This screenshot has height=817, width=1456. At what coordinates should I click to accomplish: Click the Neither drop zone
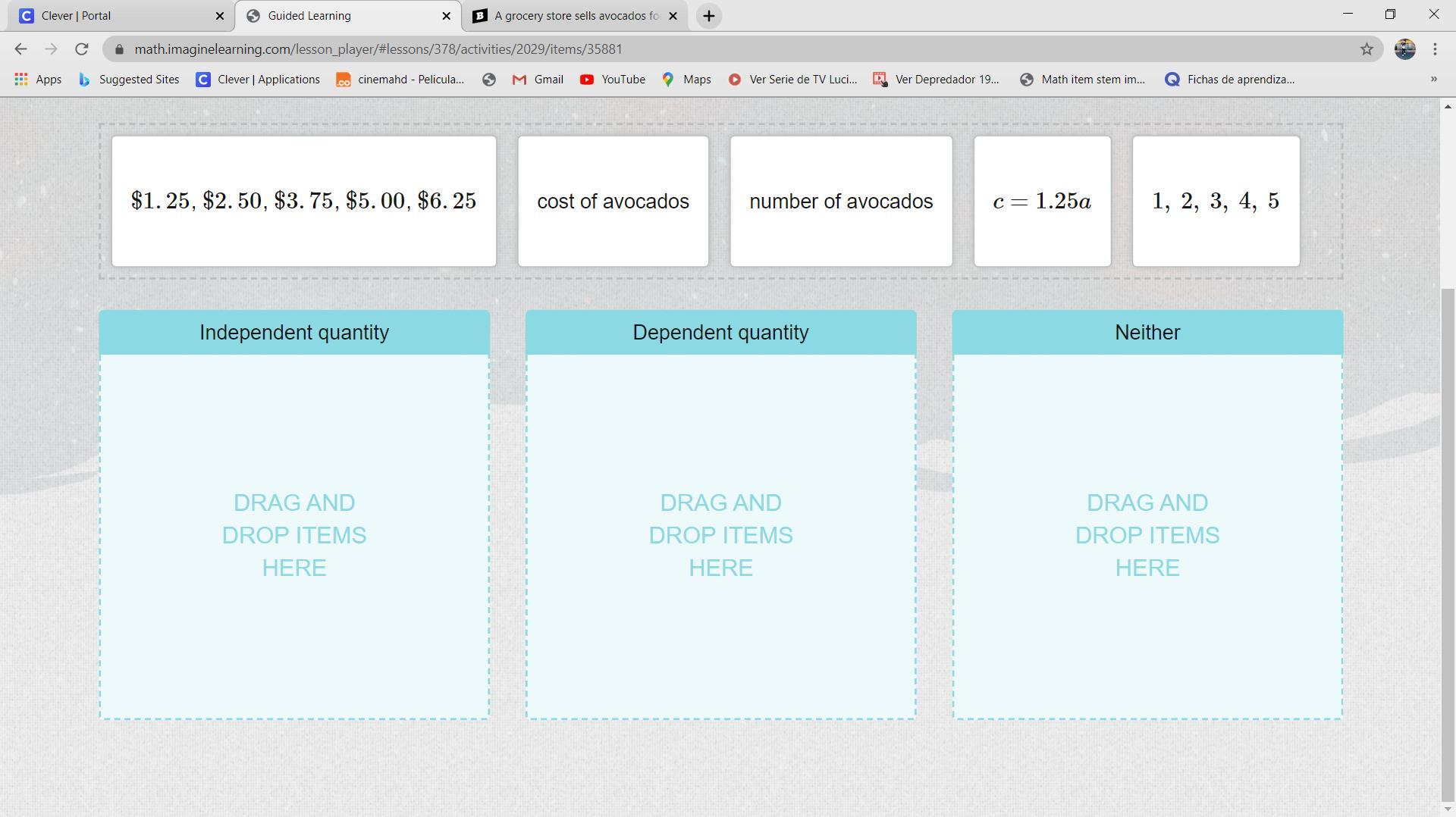(1147, 537)
